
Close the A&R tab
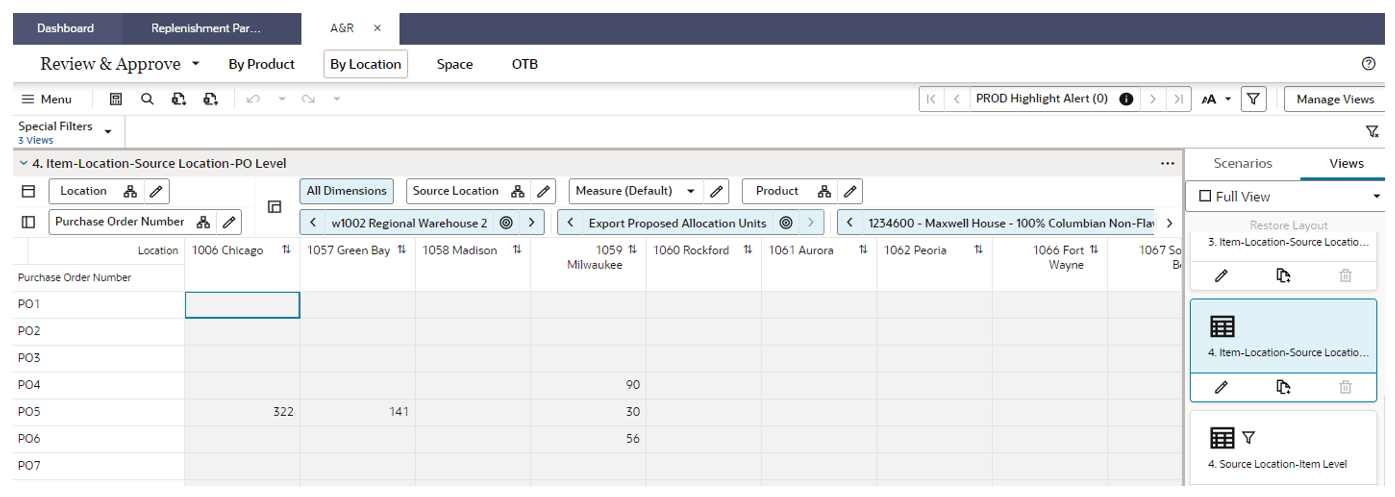(x=377, y=28)
